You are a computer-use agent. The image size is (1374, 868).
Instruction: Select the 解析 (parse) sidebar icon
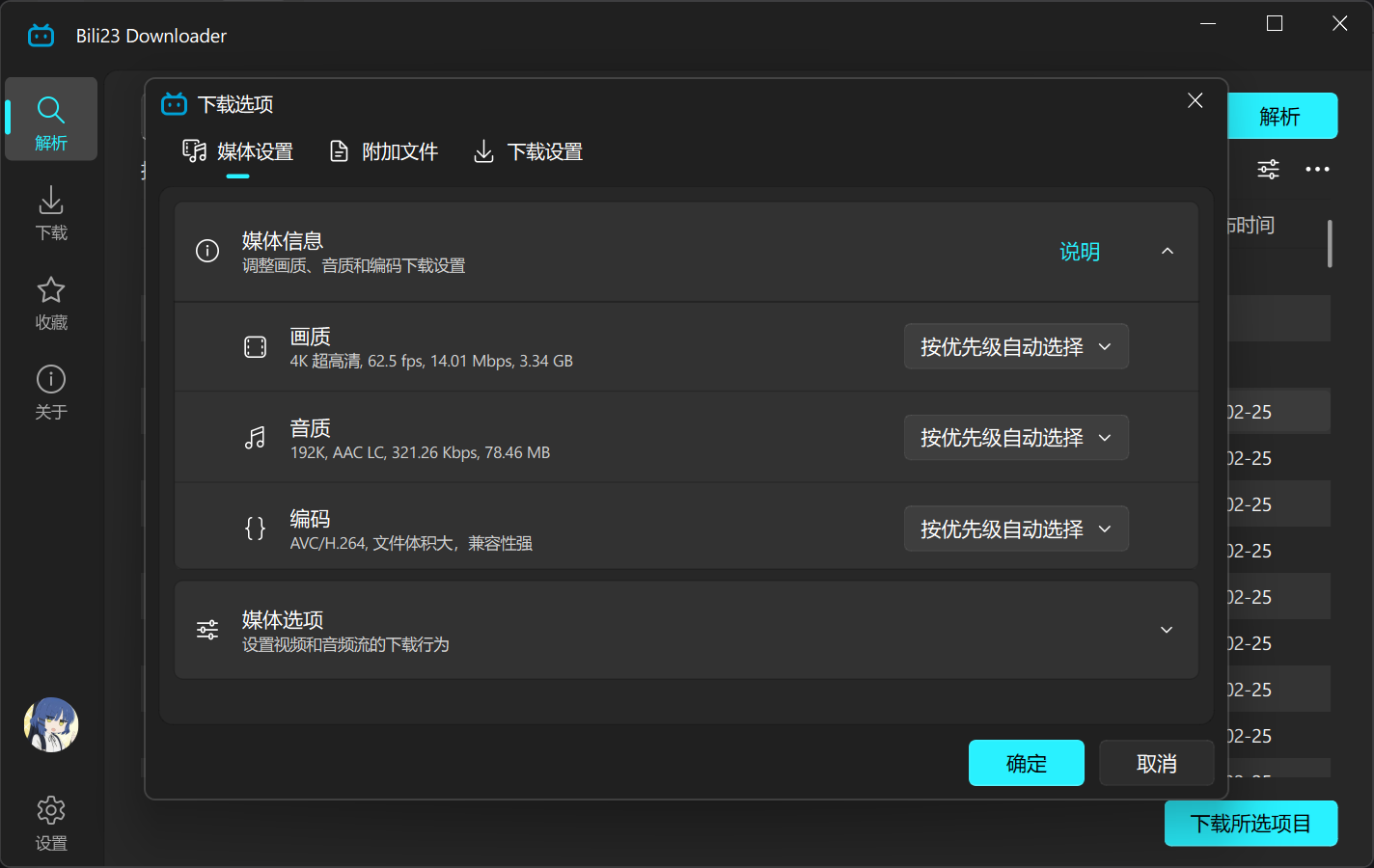point(50,118)
